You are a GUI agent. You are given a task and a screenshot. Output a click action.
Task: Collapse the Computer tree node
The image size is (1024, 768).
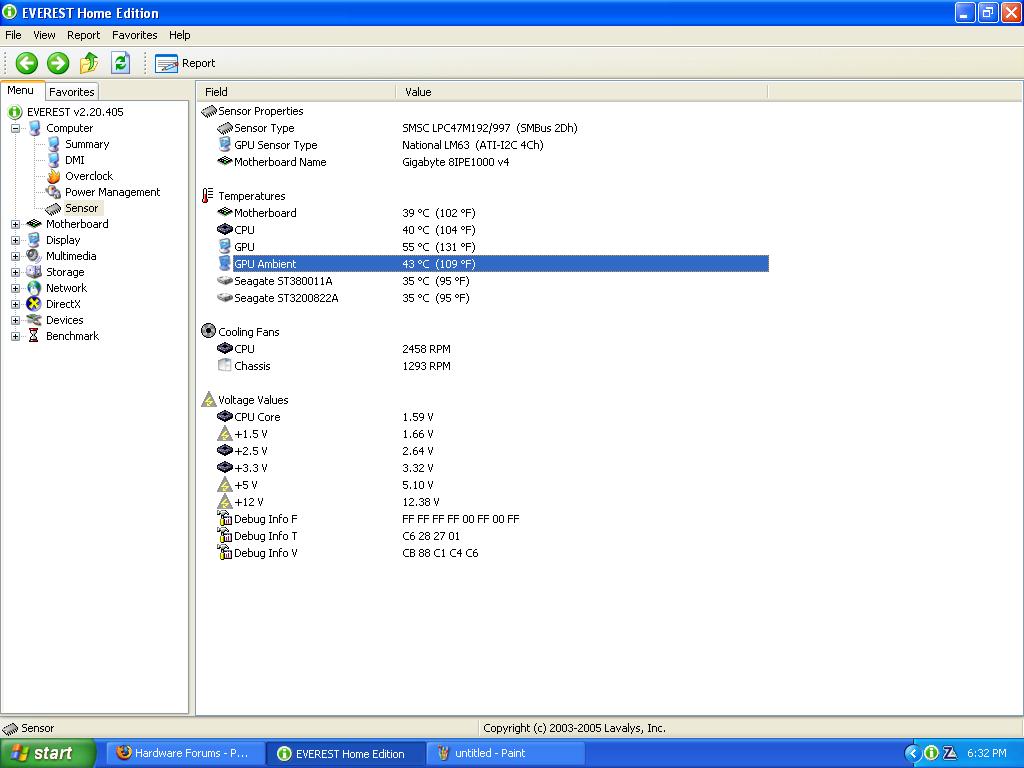pyautogui.click(x=15, y=129)
